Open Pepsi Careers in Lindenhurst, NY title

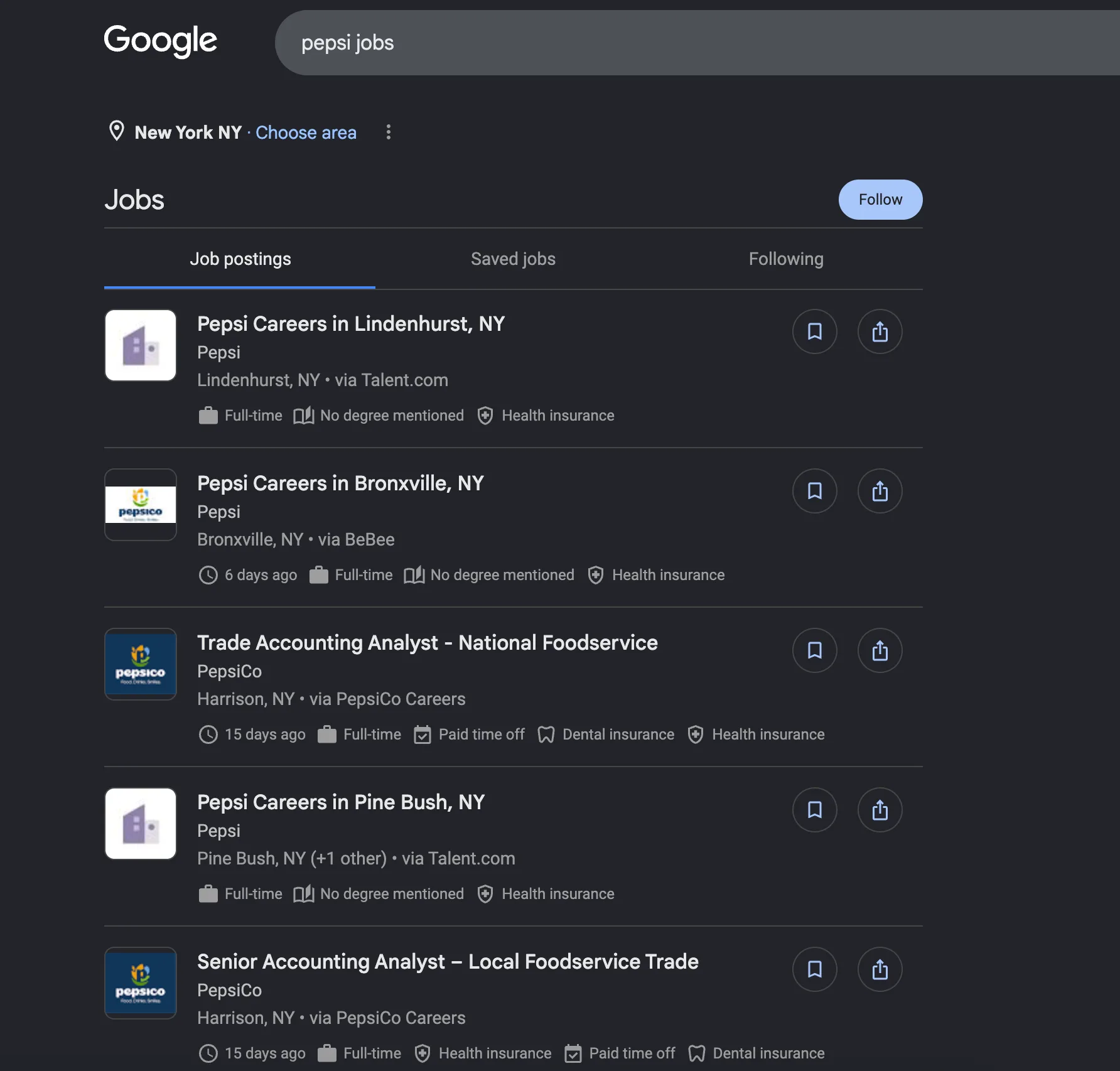(351, 324)
